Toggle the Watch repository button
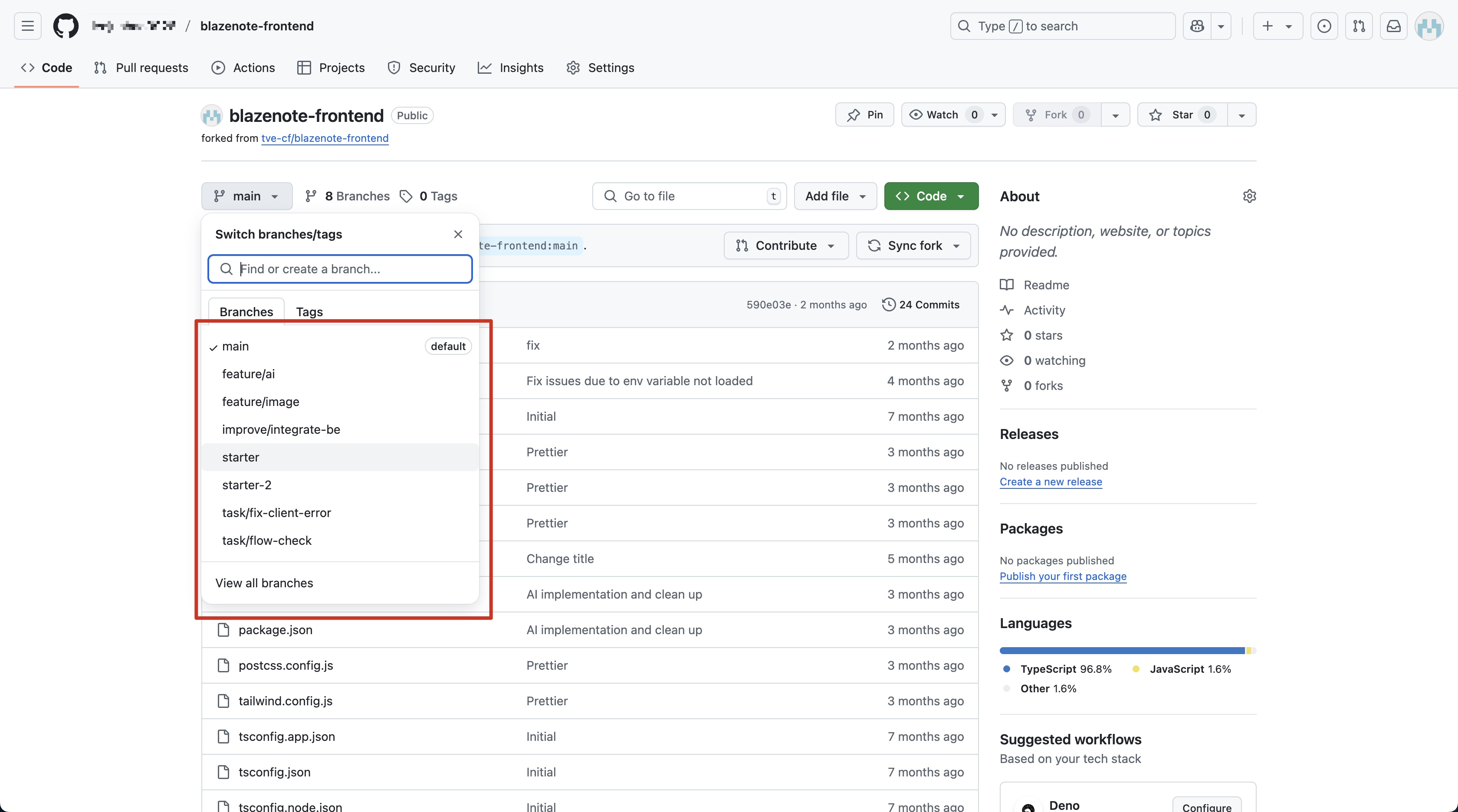The height and width of the screenshot is (812, 1458). [942, 115]
